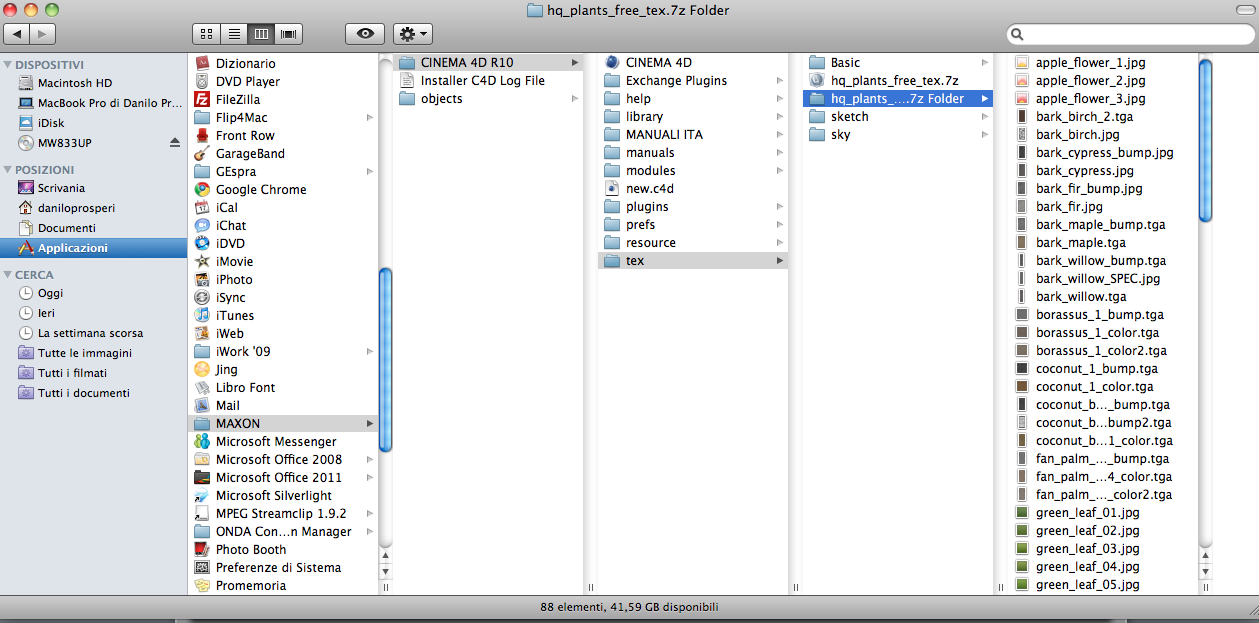Switch to icon view mode

click(x=205, y=34)
